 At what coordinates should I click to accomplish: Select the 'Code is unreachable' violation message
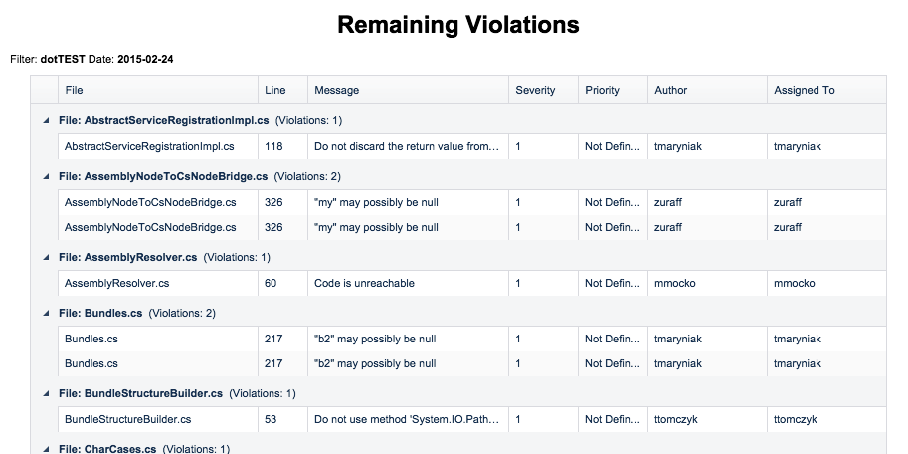click(364, 283)
